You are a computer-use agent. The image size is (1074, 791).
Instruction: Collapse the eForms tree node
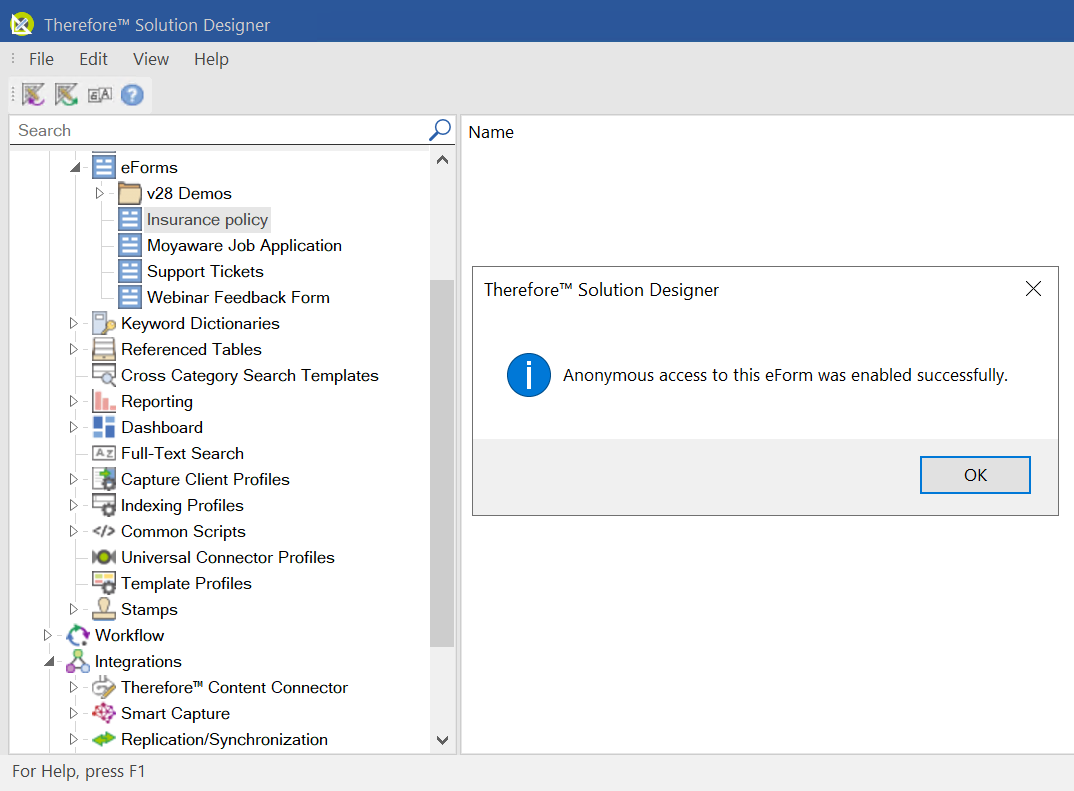[74, 168]
